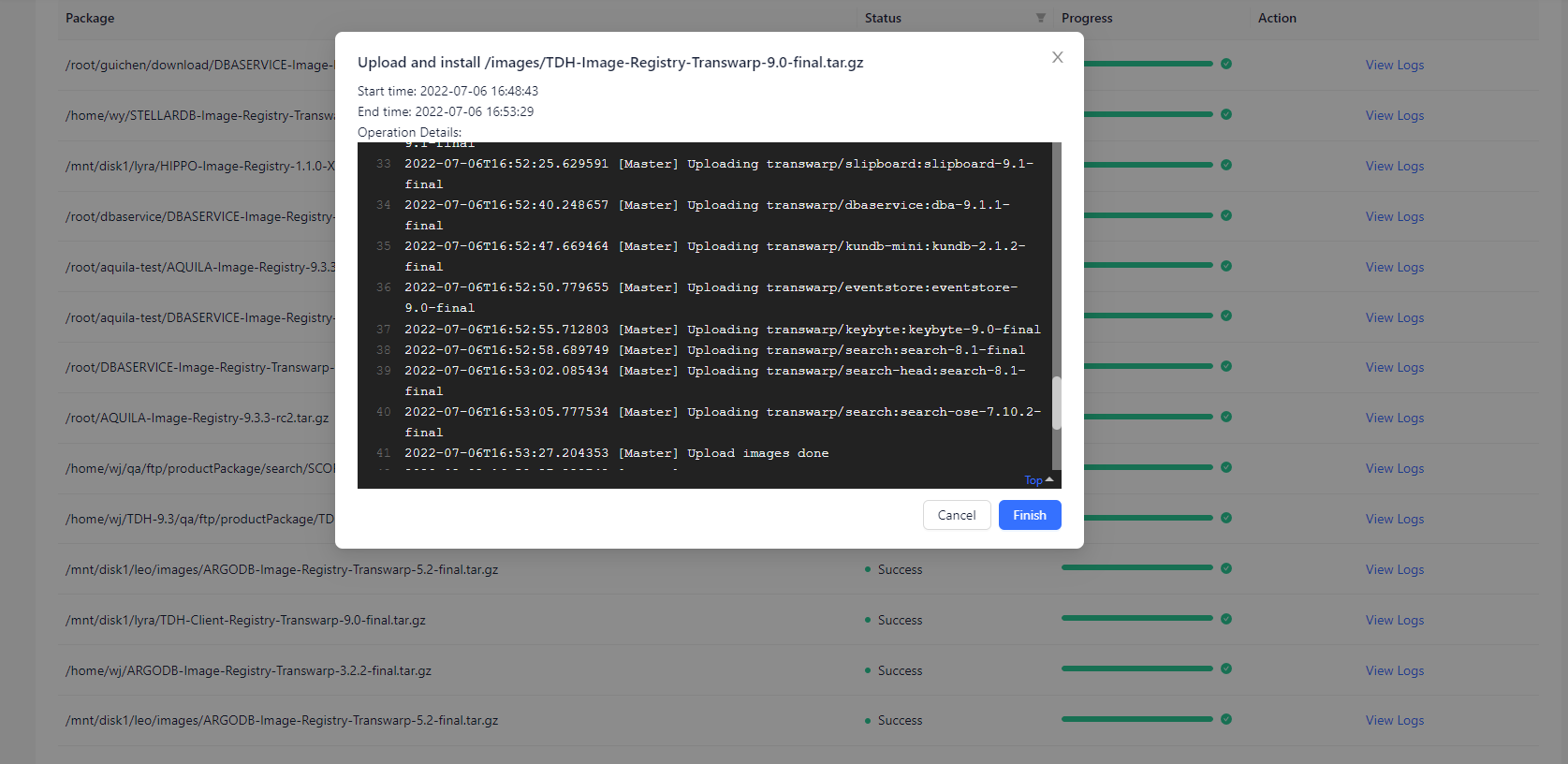Click log line 37 keybyte upload
The width and height of the screenshot is (1568, 764).
click(722, 330)
